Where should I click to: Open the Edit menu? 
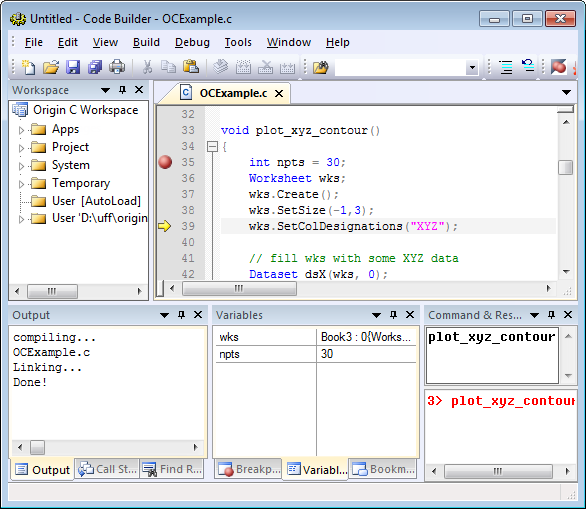(68, 42)
